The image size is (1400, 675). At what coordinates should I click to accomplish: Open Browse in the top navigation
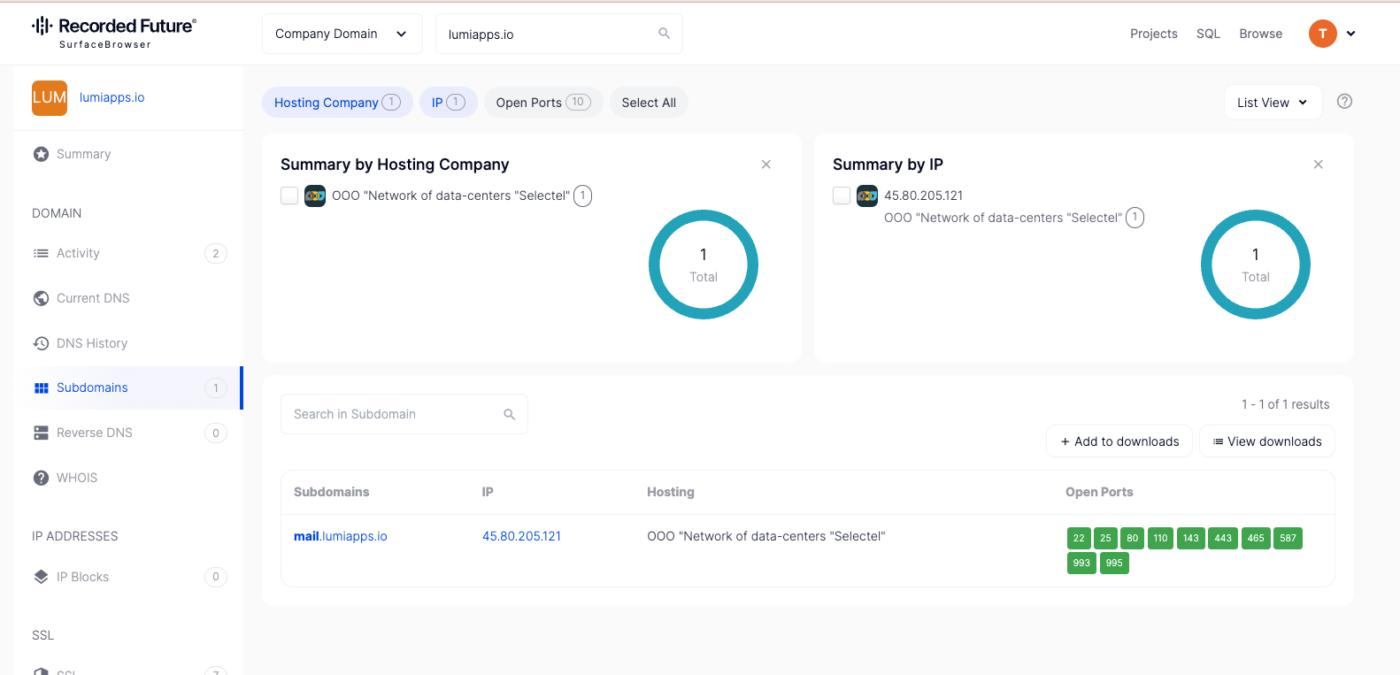click(1261, 34)
